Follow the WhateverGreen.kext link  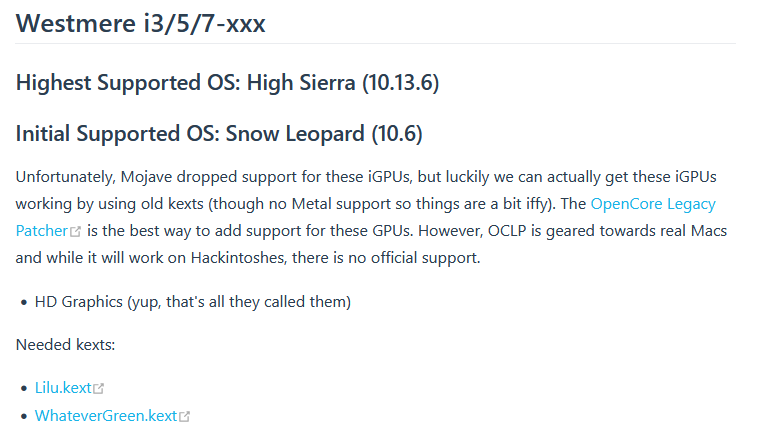pos(106,415)
